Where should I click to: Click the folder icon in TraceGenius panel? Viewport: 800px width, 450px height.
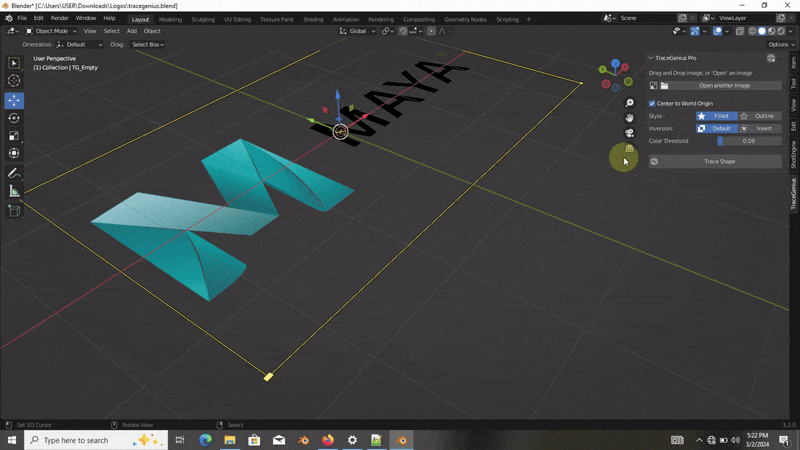[664, 86]
